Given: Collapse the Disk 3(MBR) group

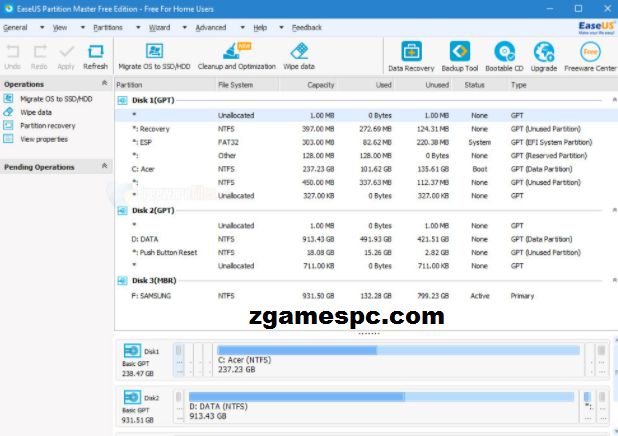Looking at the screenshot, I should [614, 281].
